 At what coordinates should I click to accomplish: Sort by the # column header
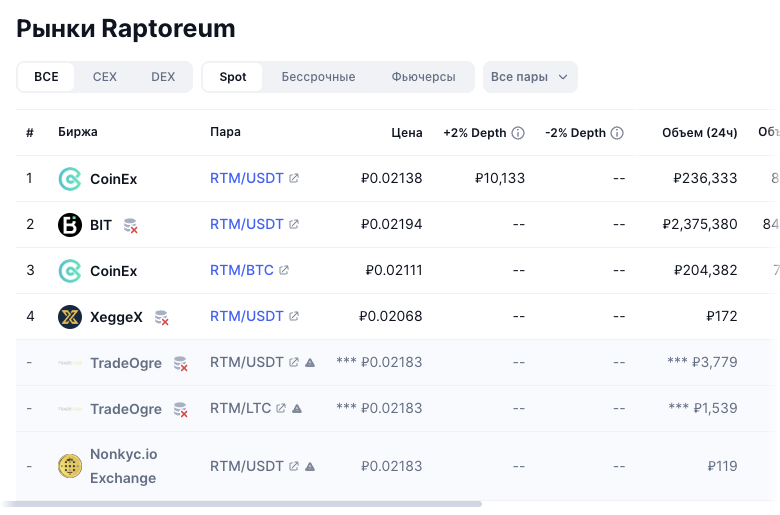30,132
